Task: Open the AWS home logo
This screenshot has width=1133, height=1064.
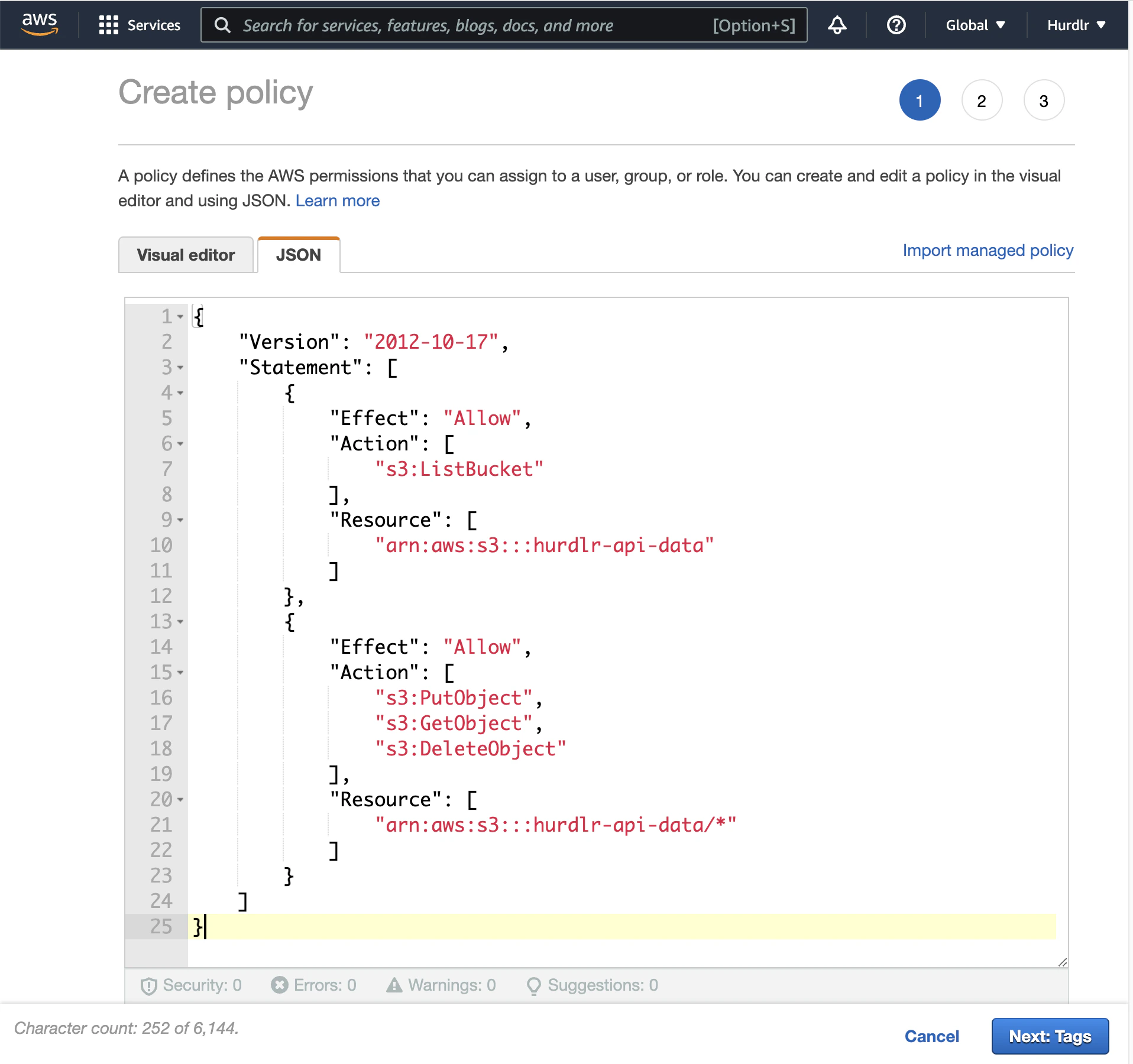Action: click(40, 24)
